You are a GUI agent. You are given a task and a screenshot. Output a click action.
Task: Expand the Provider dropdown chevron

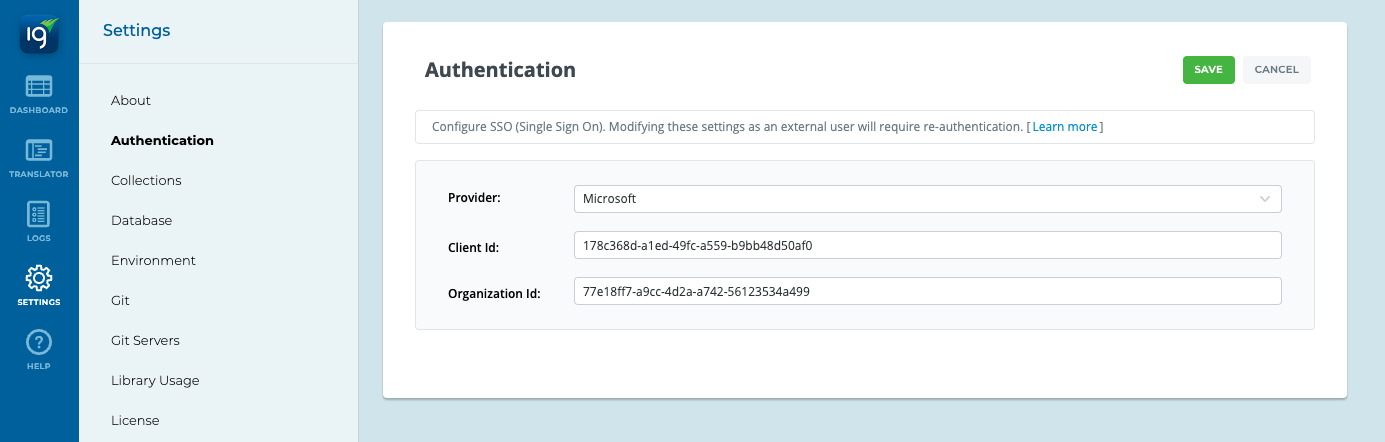(1265, 199)
